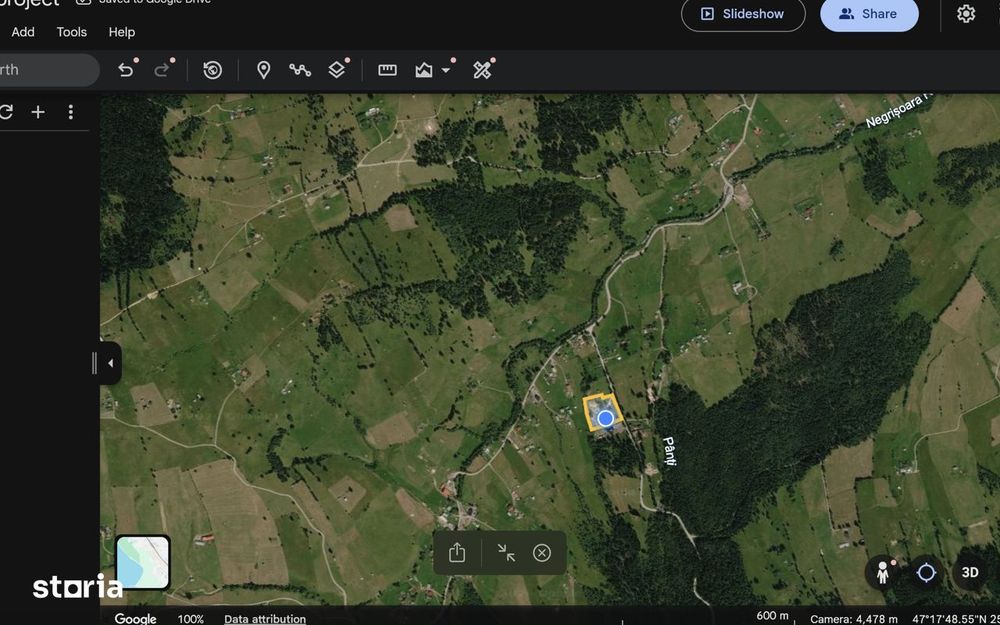Select the ruler measure tool

click(x=387, y=70)
